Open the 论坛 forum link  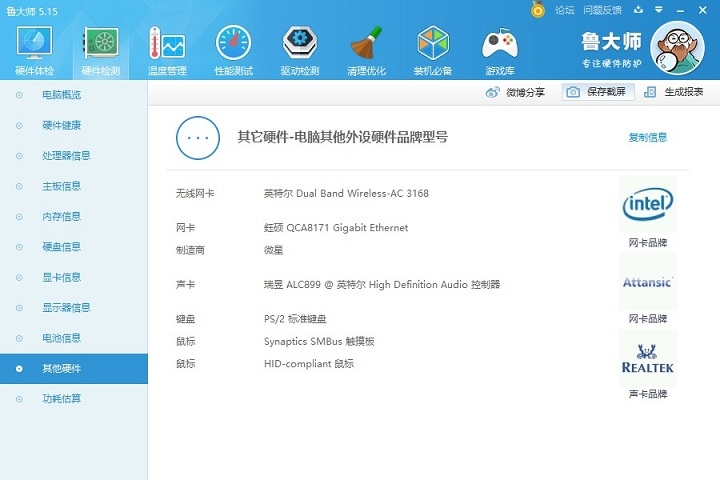(565, 10)
